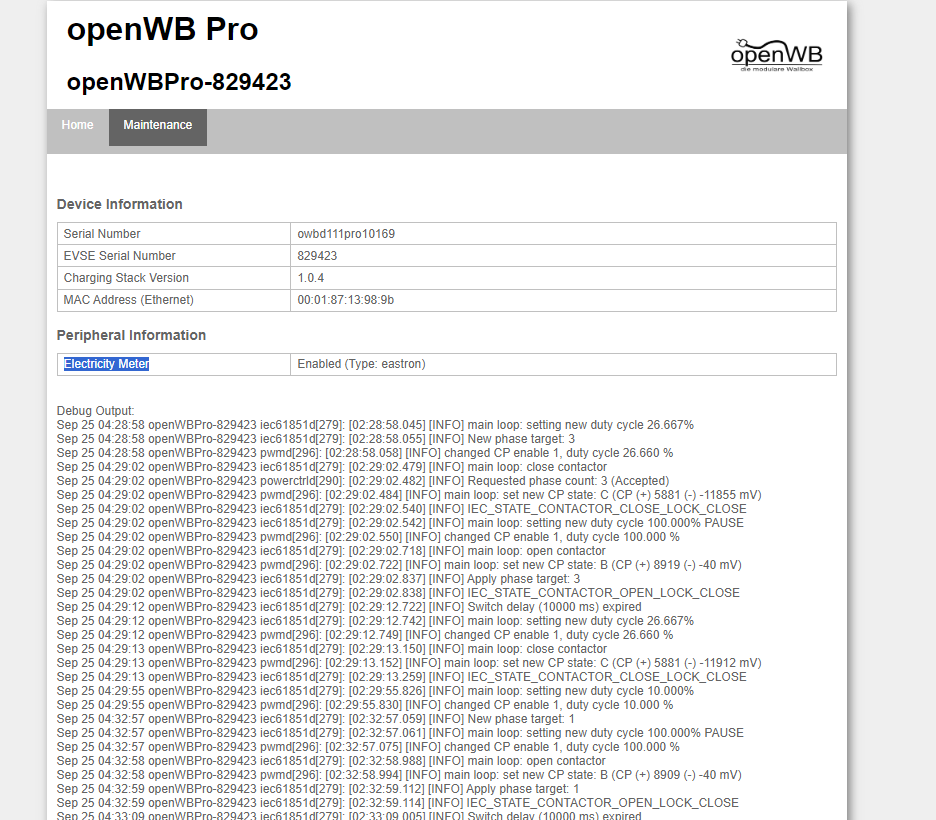Click log line setting duty cycle 26.667% at 02:28:58.045
Screen dimensions: 936x820
375,425
